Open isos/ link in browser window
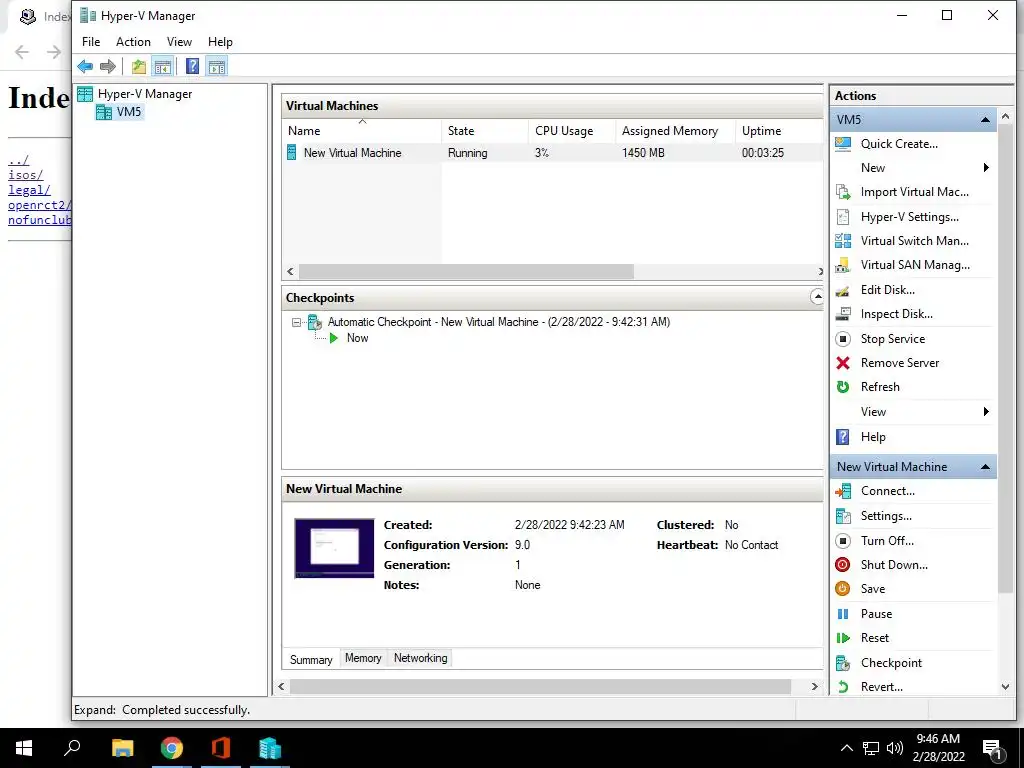The width and height of the screenshot is (1024, 768). (x=25, y=174)
